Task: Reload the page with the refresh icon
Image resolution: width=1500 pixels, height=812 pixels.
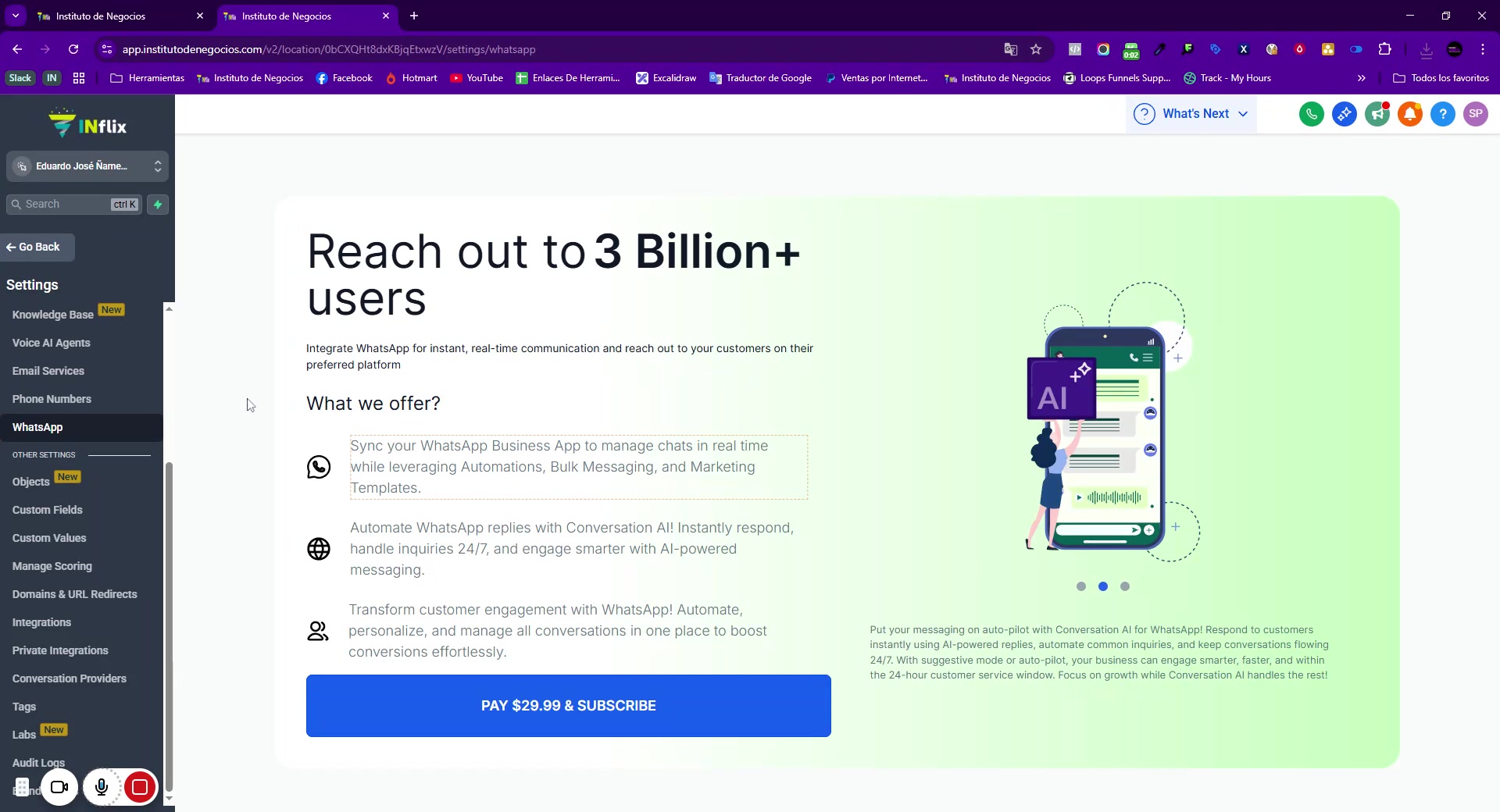Action: (x=73, y=49)
